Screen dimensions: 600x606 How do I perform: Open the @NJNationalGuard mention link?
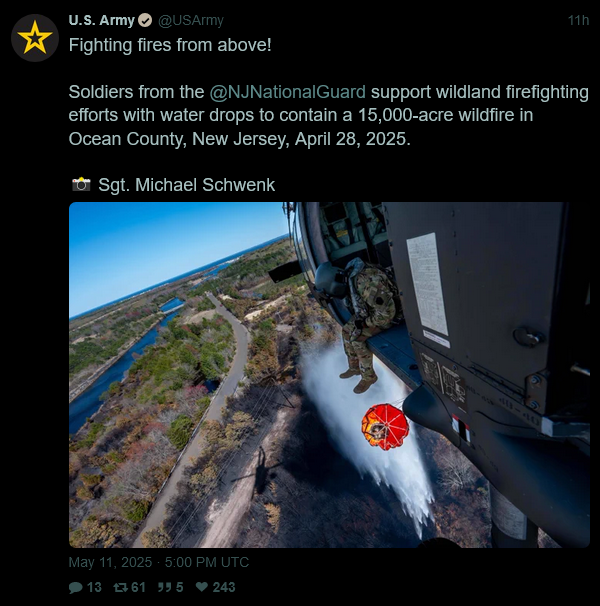(288, 92)
